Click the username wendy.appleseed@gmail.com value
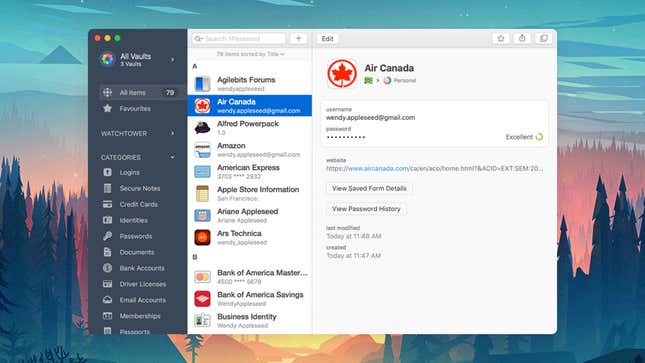The image size is (645, 363). 370,118
